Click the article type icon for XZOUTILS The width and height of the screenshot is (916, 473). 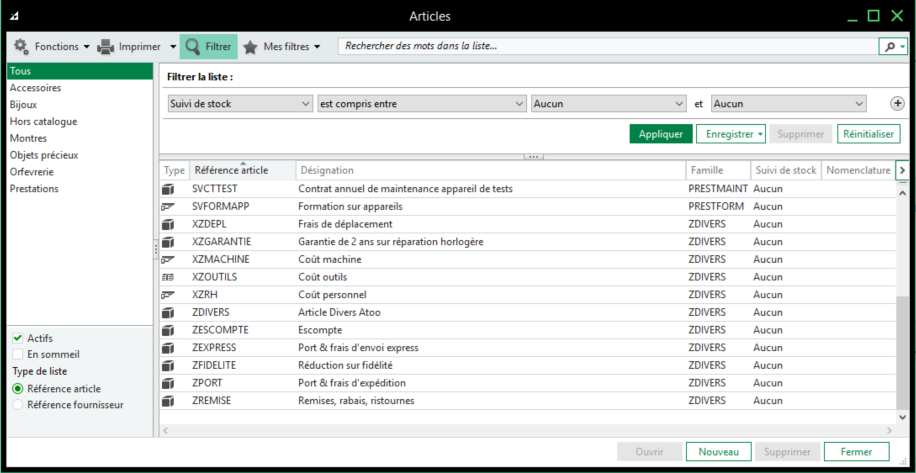pos(168,277)
